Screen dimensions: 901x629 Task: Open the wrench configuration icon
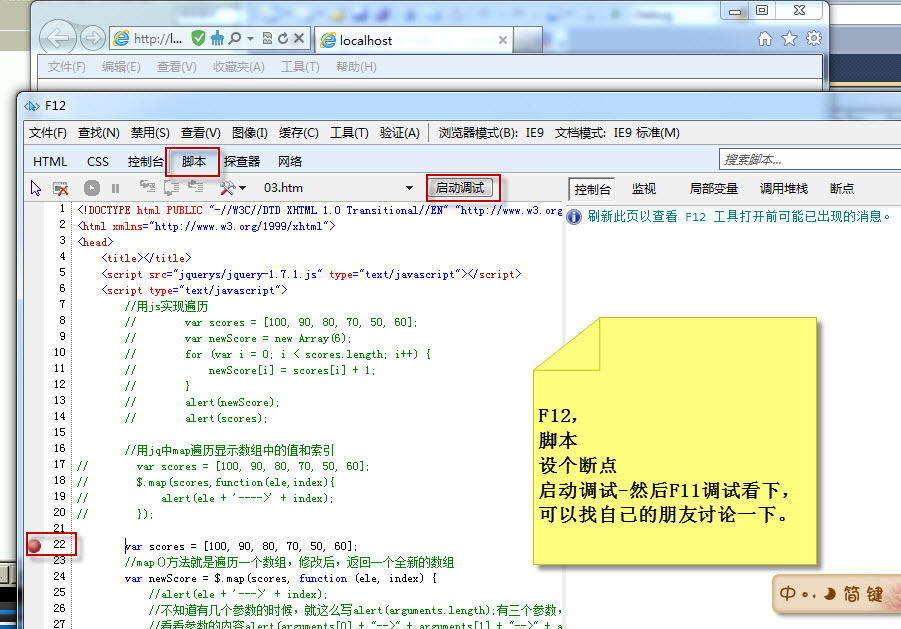point(227,187)
